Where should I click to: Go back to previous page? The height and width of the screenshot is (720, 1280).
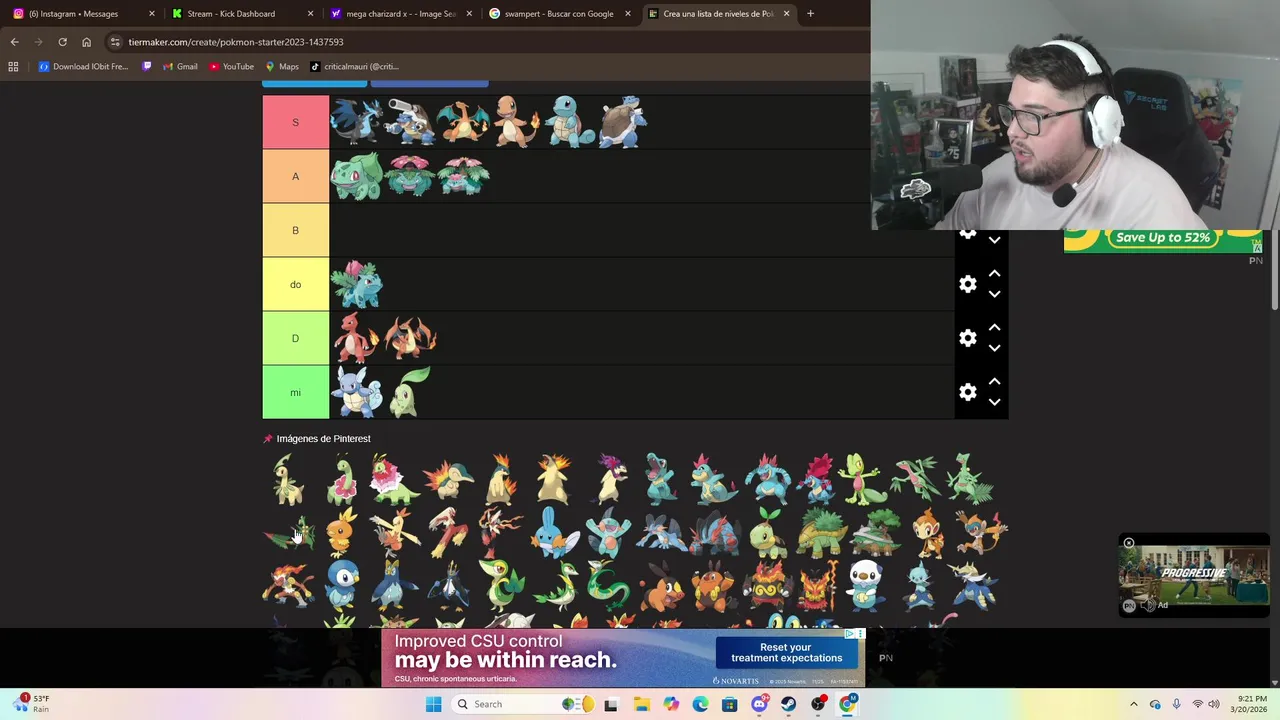tap(14, 42)
